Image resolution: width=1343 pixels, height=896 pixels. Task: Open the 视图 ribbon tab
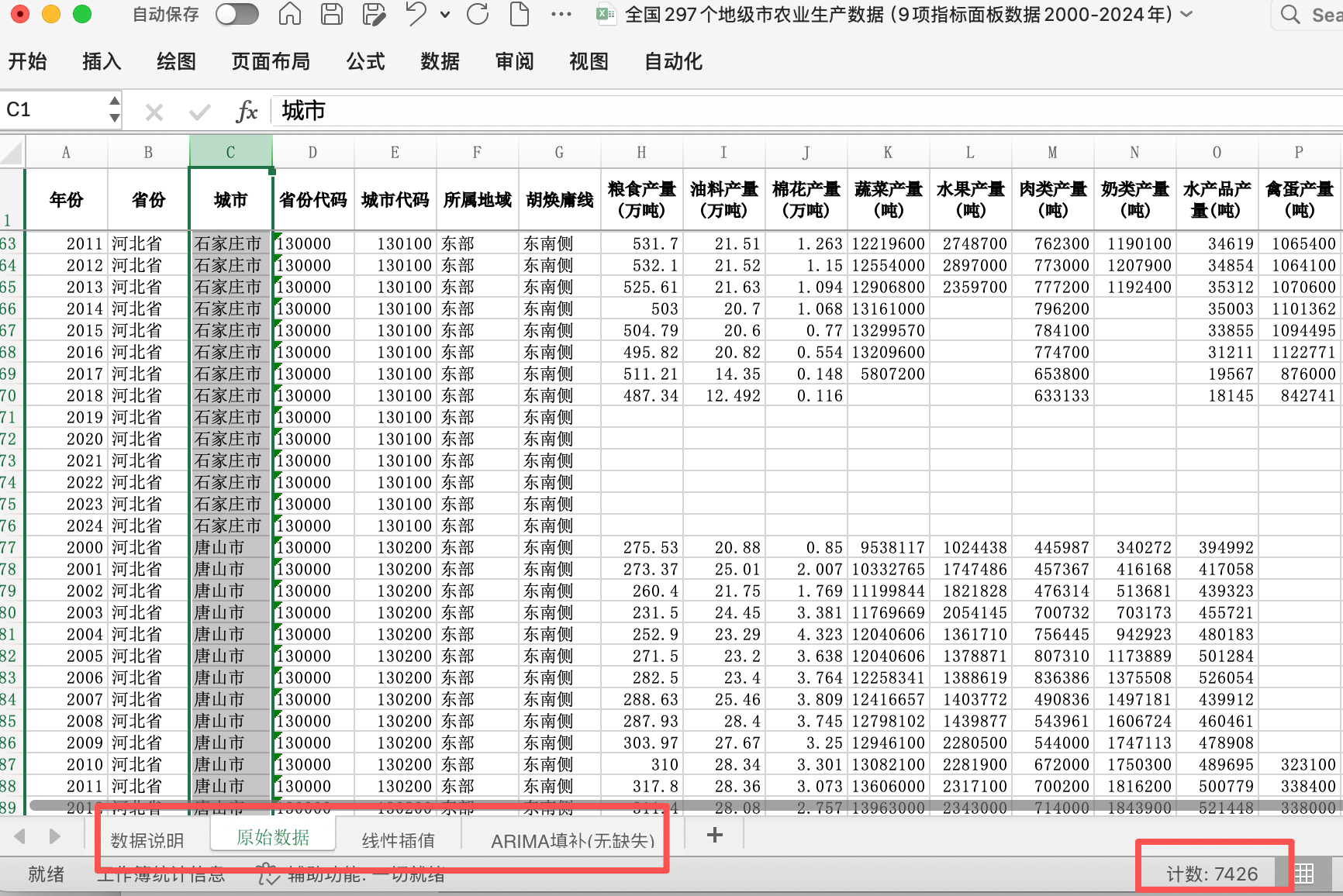pos(589,61)
